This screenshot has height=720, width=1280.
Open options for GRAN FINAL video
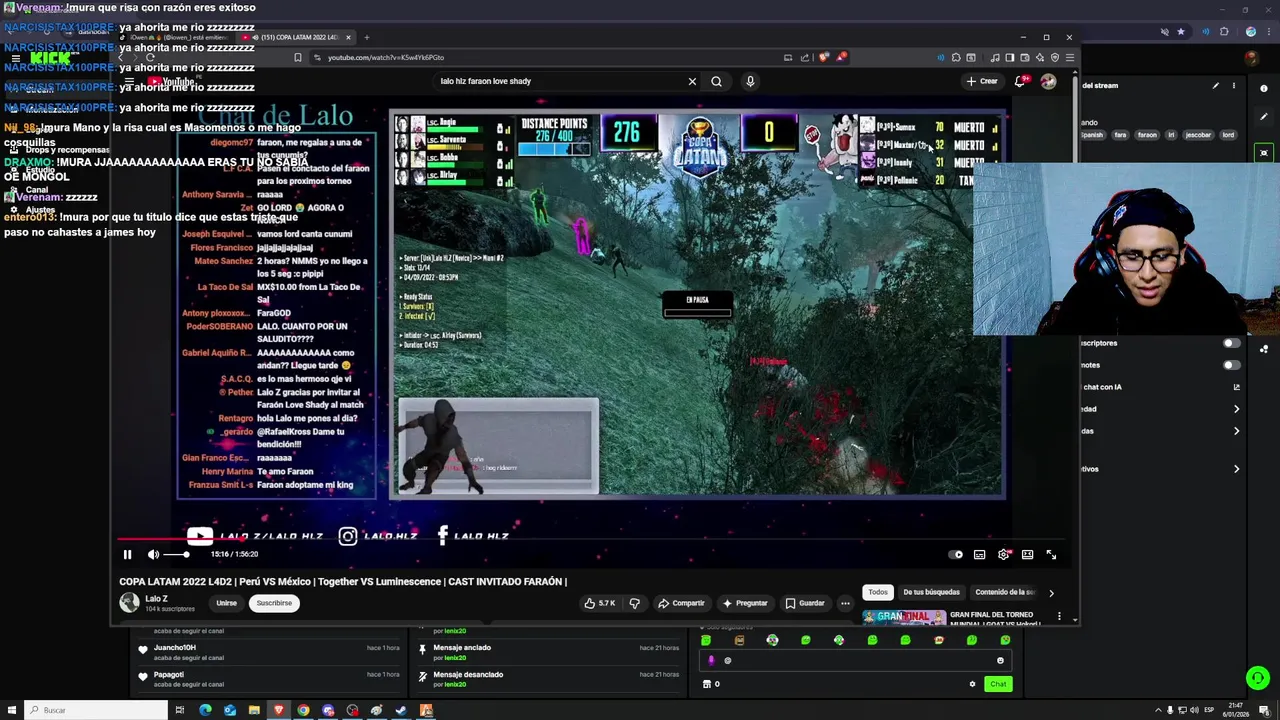pyautogui.click(x=1059, y=616)
